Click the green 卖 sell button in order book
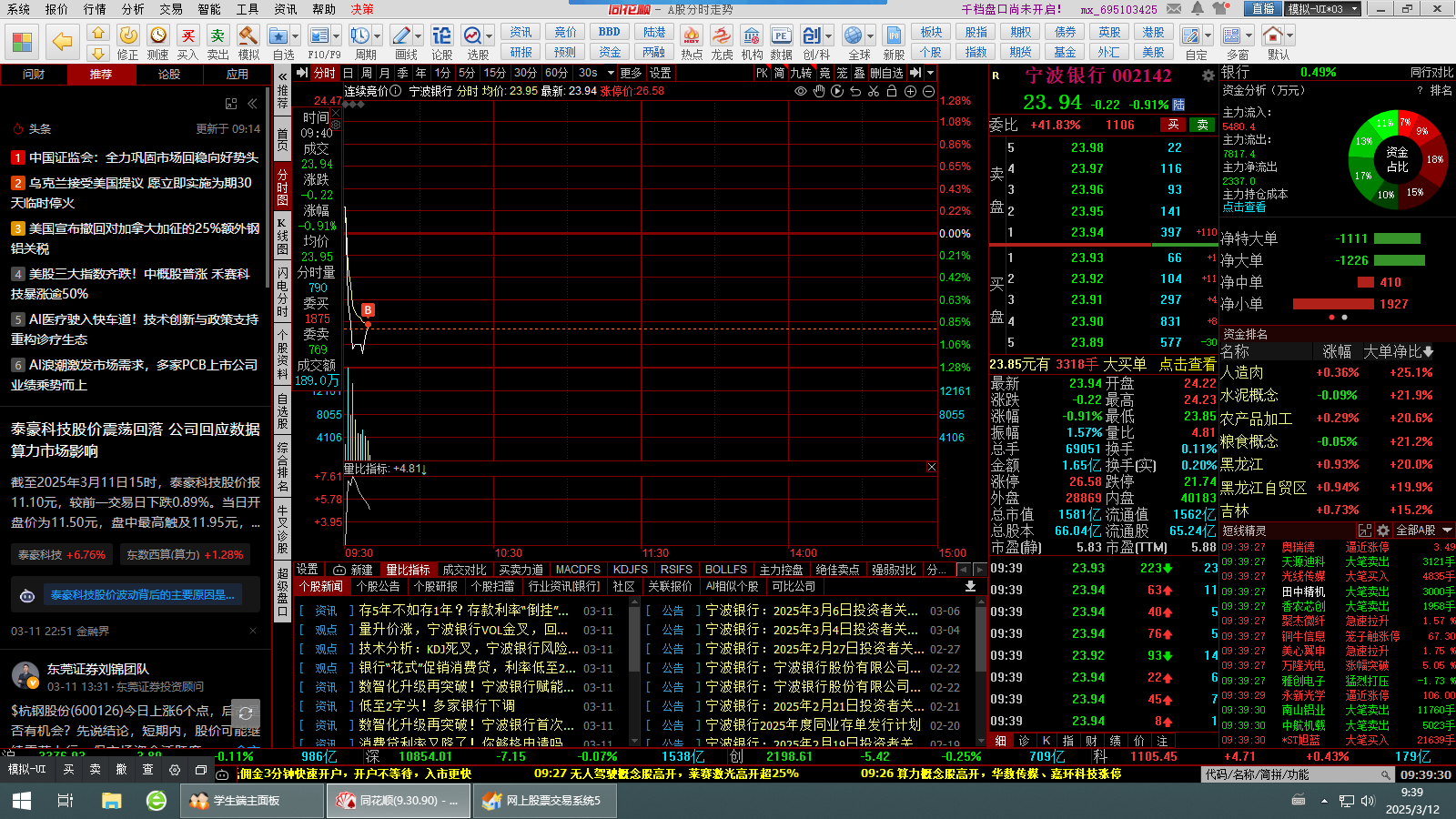 1203,125
